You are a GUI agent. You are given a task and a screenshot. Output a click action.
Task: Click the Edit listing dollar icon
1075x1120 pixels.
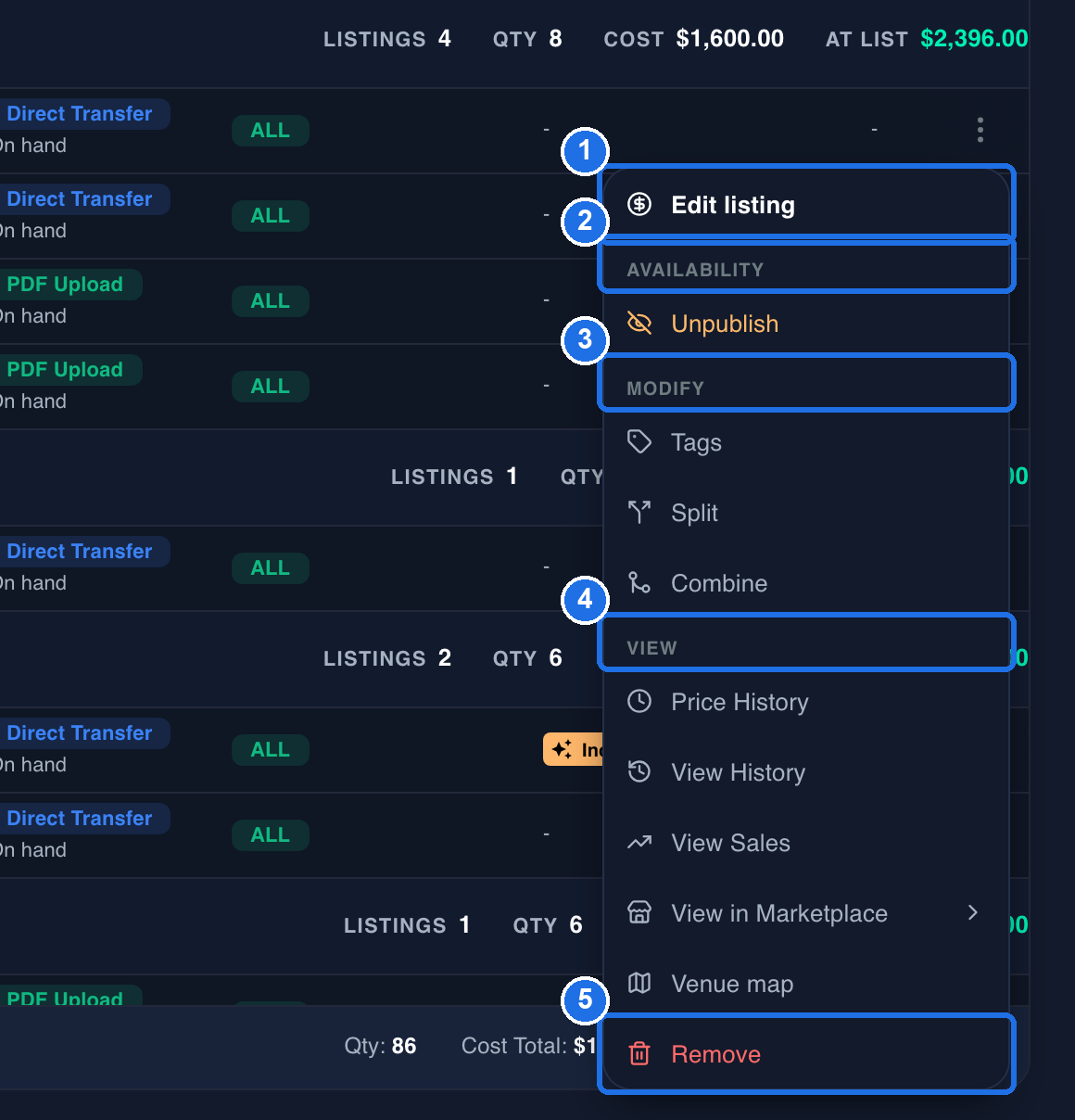click(x=639, y=204)
